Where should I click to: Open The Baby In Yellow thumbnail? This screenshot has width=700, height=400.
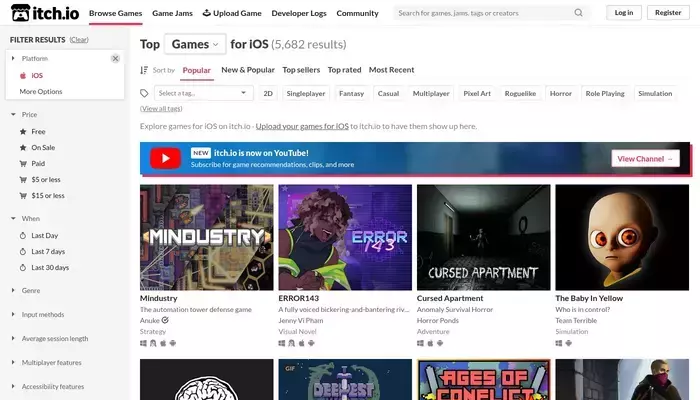point(622,238)
